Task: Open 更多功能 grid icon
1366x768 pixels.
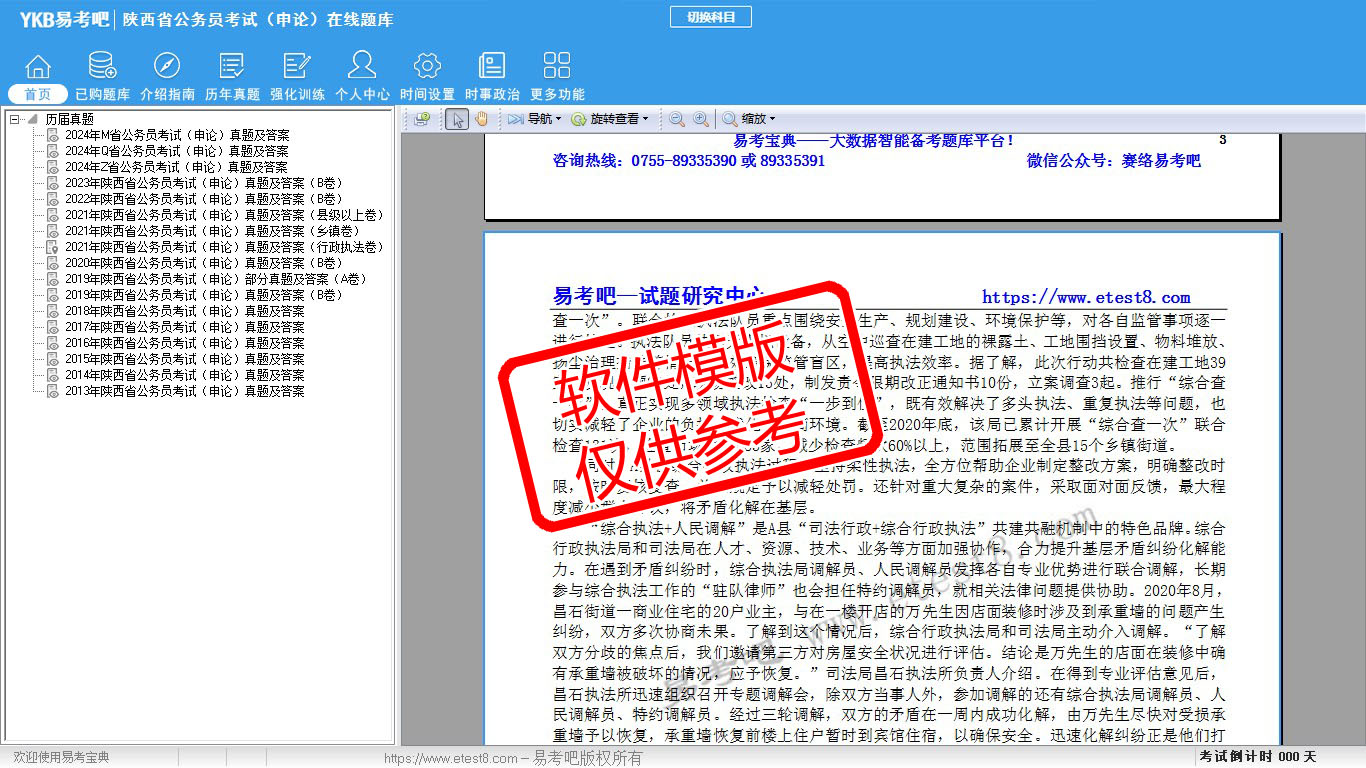Action: coord(557,67)
